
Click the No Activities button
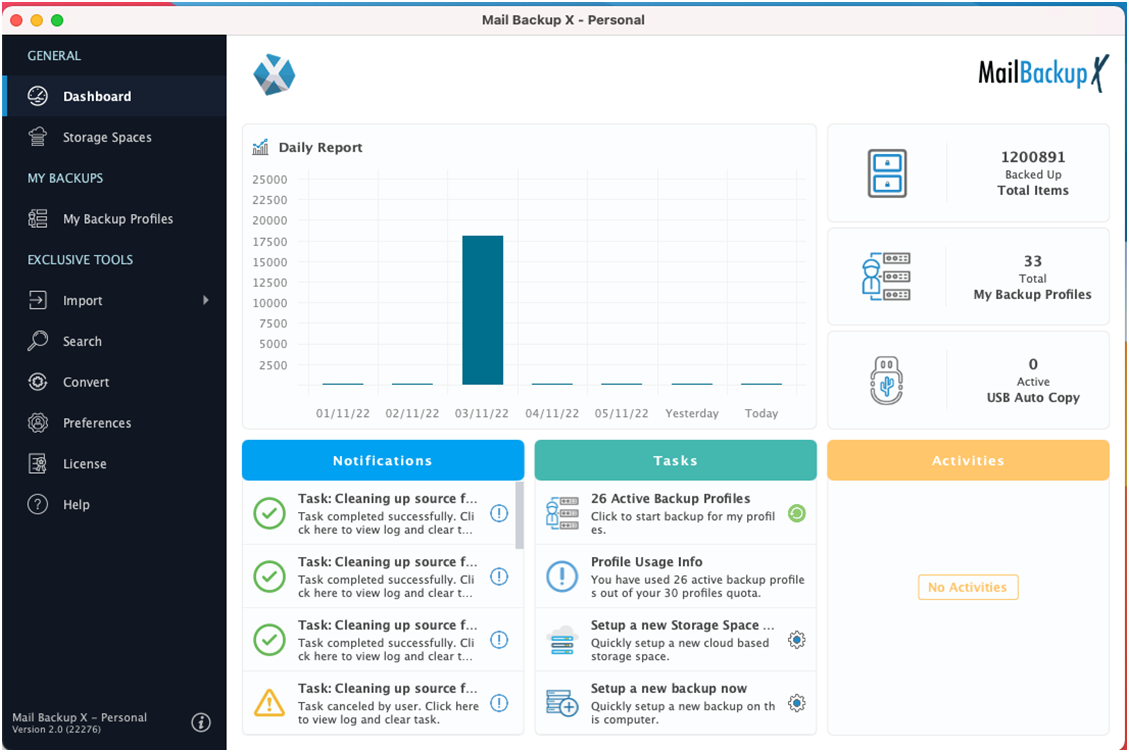(x=968, y=587)
